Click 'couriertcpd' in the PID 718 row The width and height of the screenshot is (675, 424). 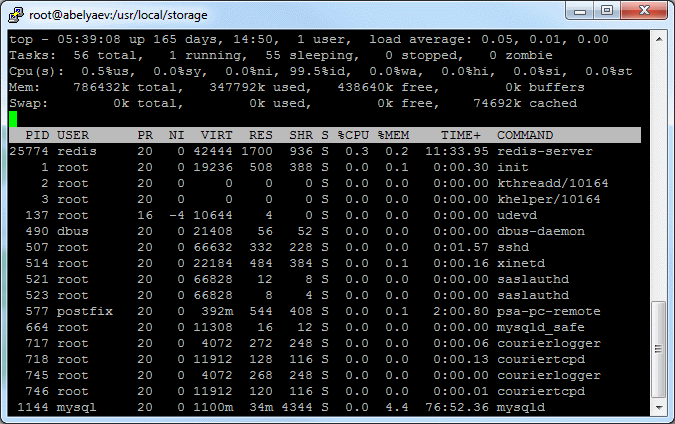coord(541,359)
